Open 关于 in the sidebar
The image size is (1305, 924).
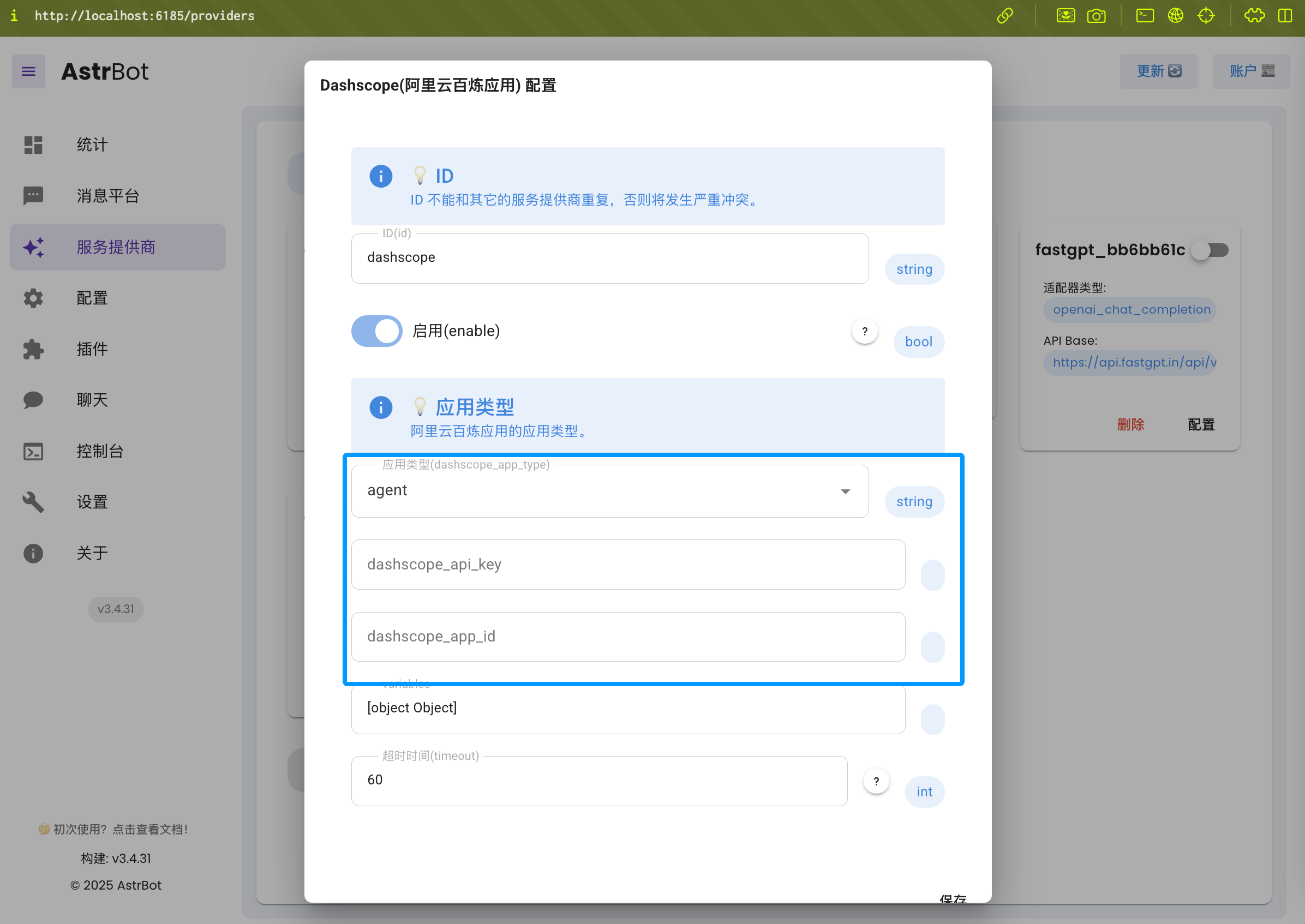coord(118,553)
